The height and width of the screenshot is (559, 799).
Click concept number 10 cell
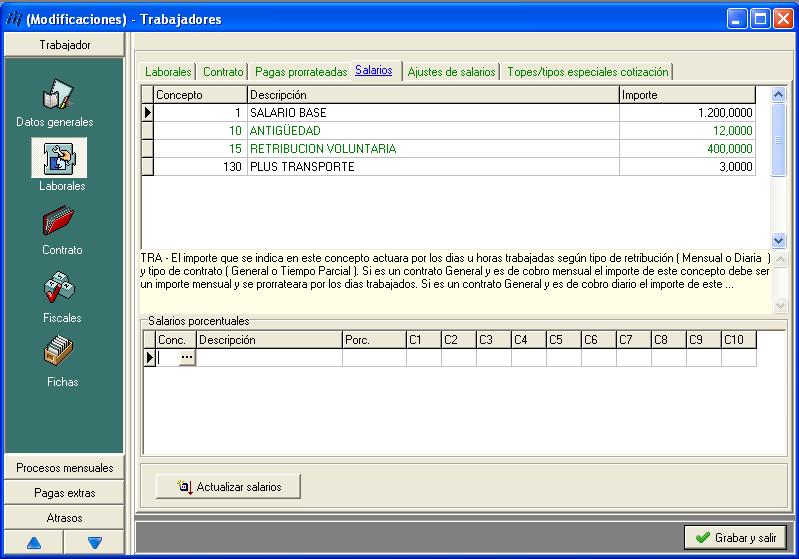pos(200,130)
